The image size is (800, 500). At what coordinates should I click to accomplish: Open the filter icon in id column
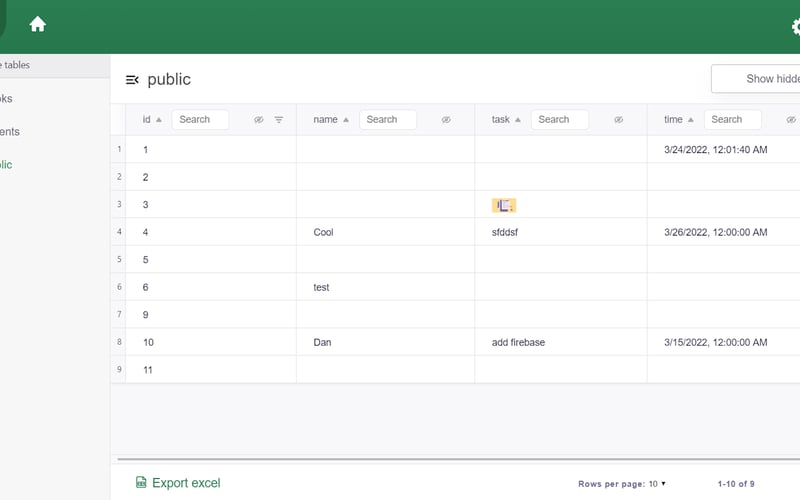pyautogui.click(x=279, y=120)
